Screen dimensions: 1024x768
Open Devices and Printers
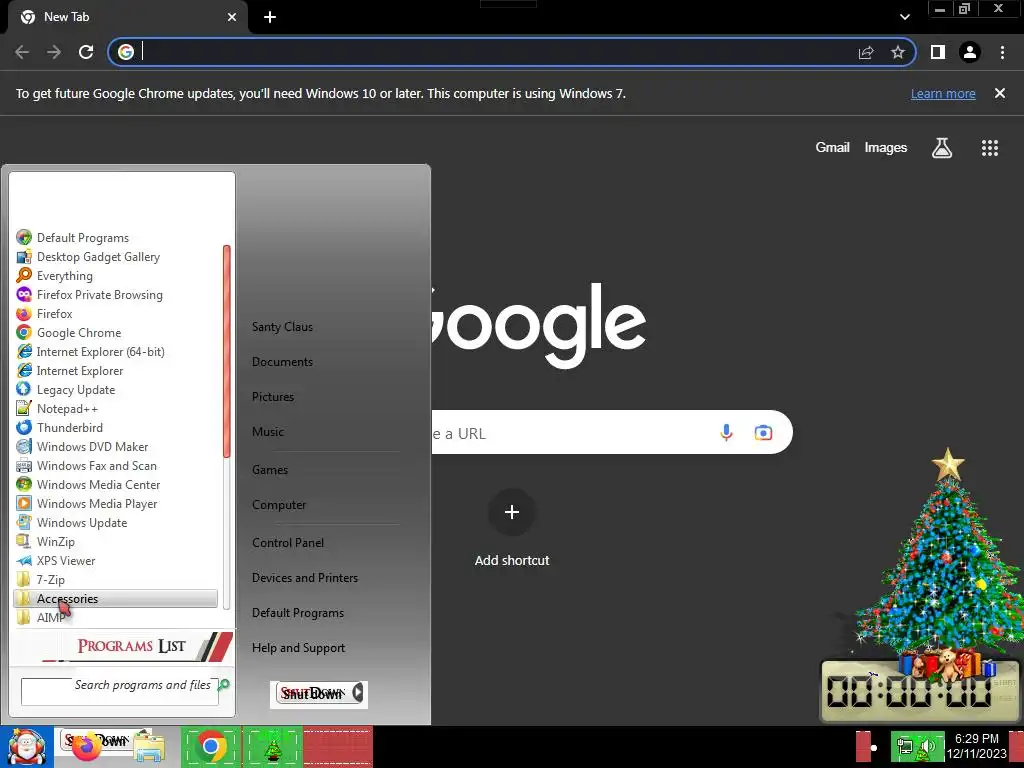point(305,578)
